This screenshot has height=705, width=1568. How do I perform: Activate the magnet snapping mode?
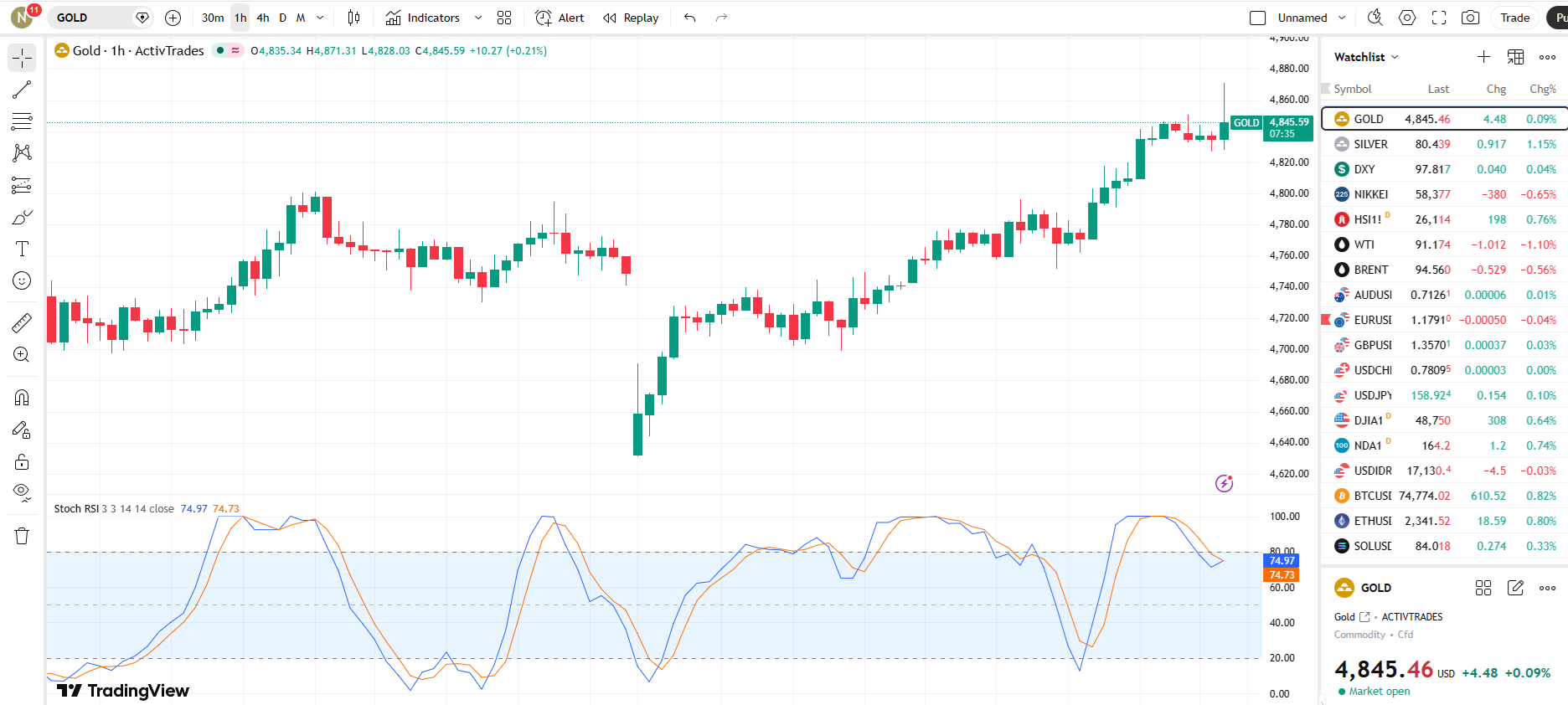click(x=22, y=398)
